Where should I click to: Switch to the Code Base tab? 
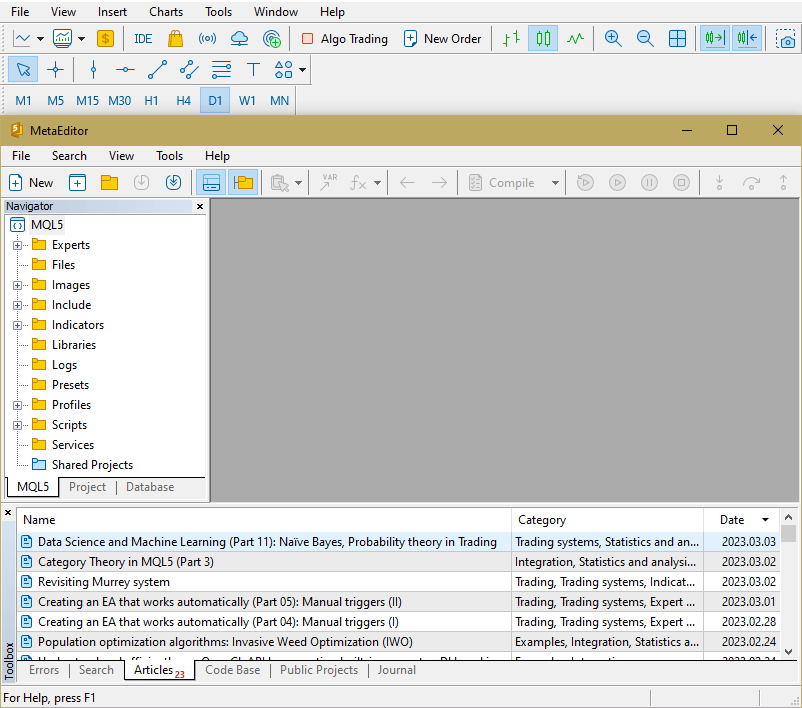click(232, 670)
